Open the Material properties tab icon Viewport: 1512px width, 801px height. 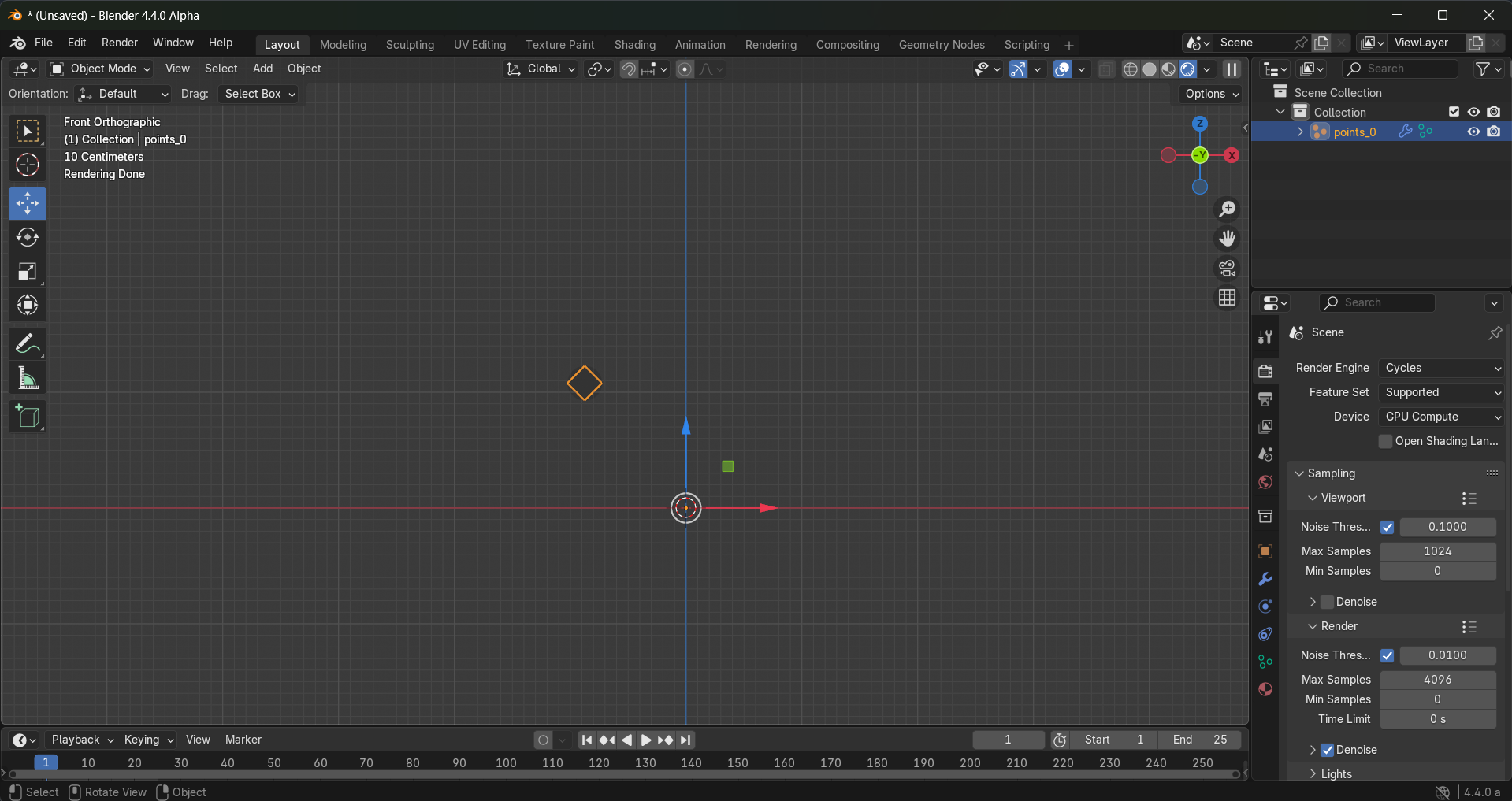tap(1265, 689)
